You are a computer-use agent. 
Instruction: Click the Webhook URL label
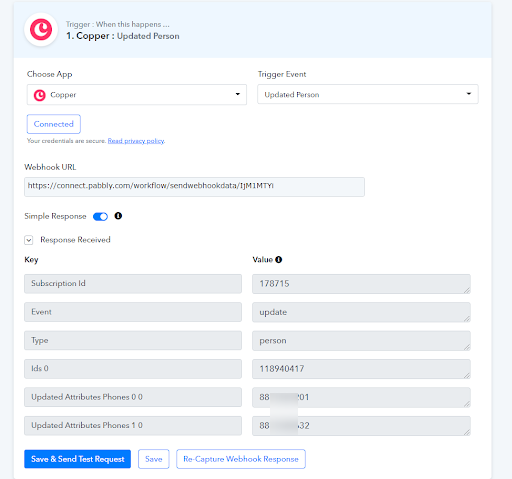[50, 167]
